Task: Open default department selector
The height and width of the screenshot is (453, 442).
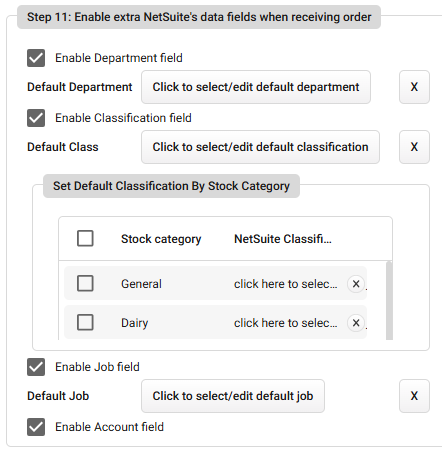Action: point(256,87)
